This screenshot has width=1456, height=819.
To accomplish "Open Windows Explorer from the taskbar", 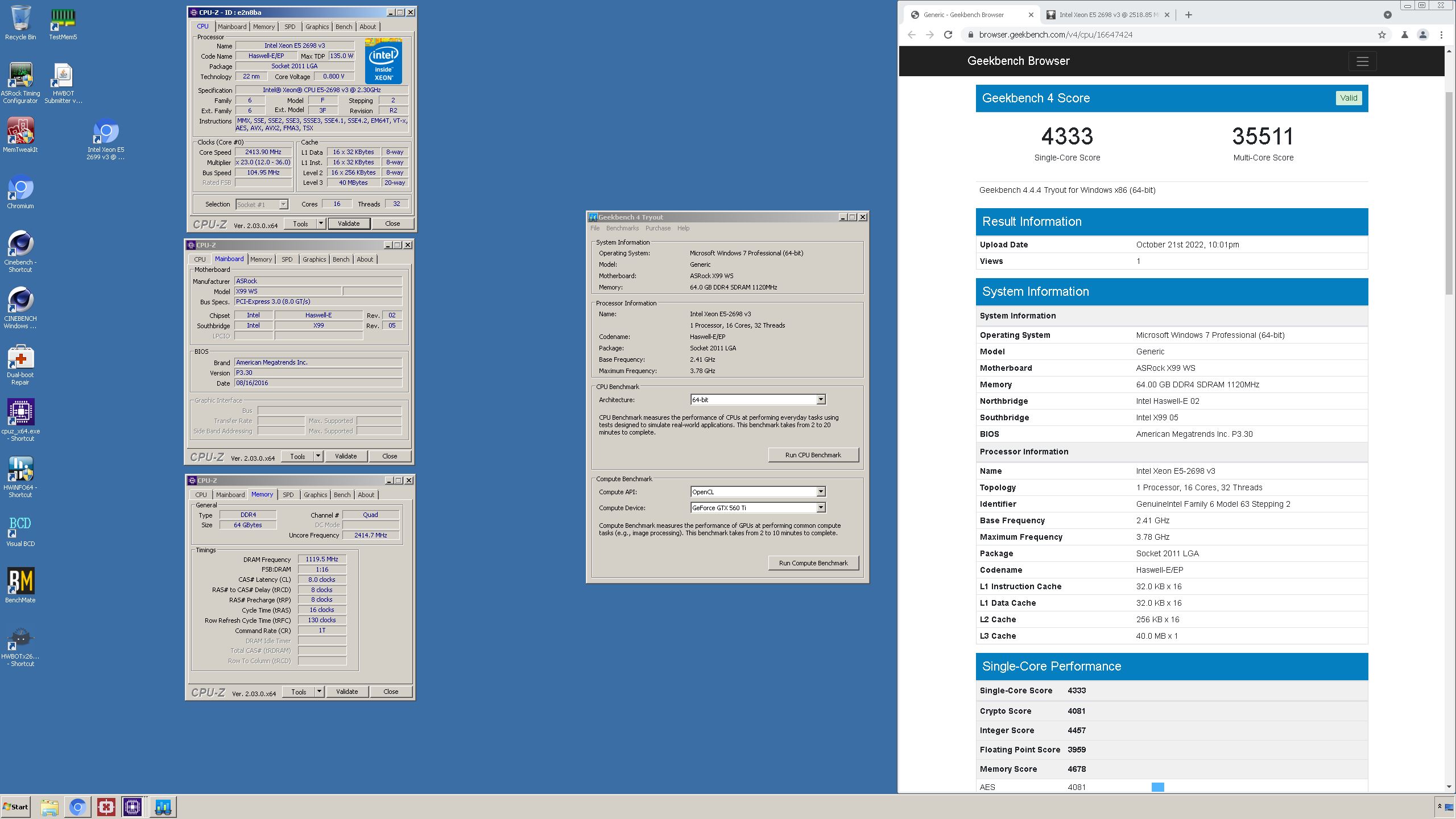I will [49, 806].
